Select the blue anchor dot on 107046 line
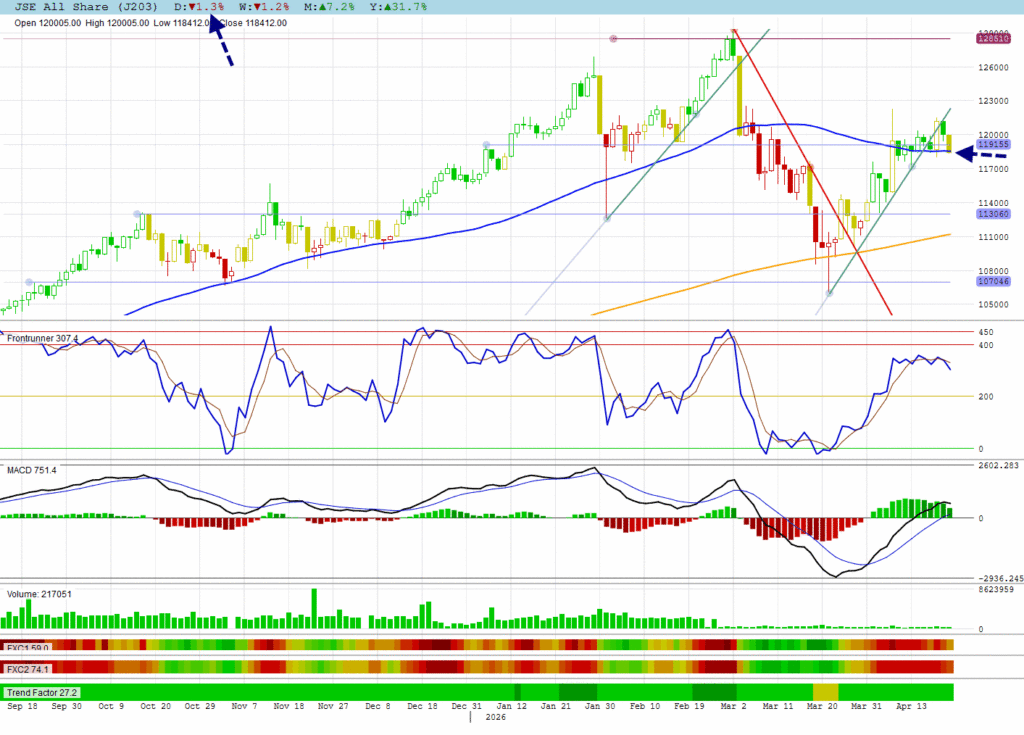 click(x=28, y=282)
